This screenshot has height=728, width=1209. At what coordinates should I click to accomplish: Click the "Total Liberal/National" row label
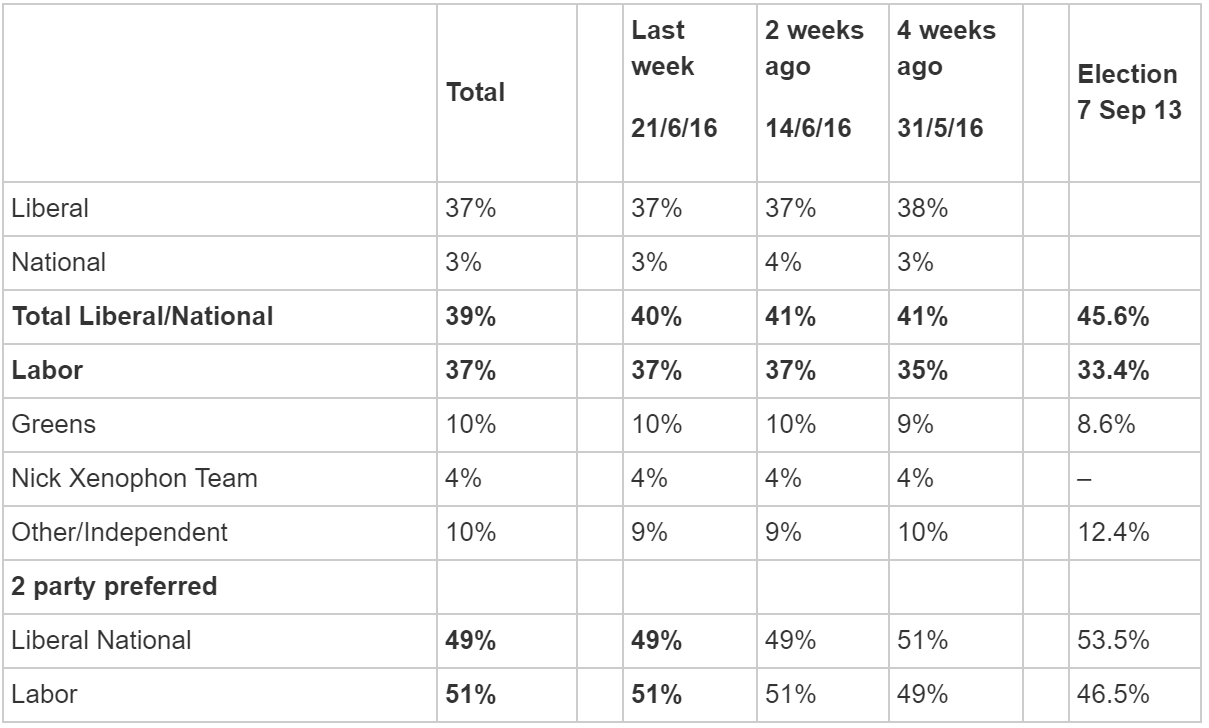(142, 317)
